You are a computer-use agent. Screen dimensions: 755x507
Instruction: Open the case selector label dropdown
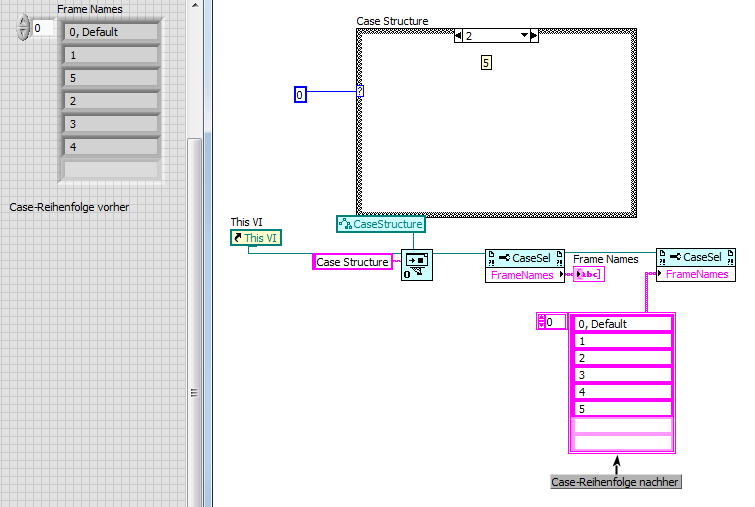coord(524,35)
